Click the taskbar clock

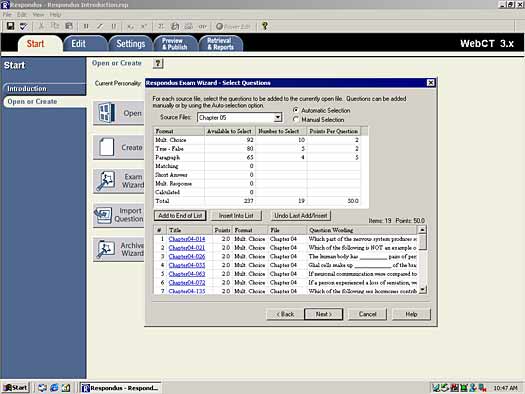[x=505, y=388]
